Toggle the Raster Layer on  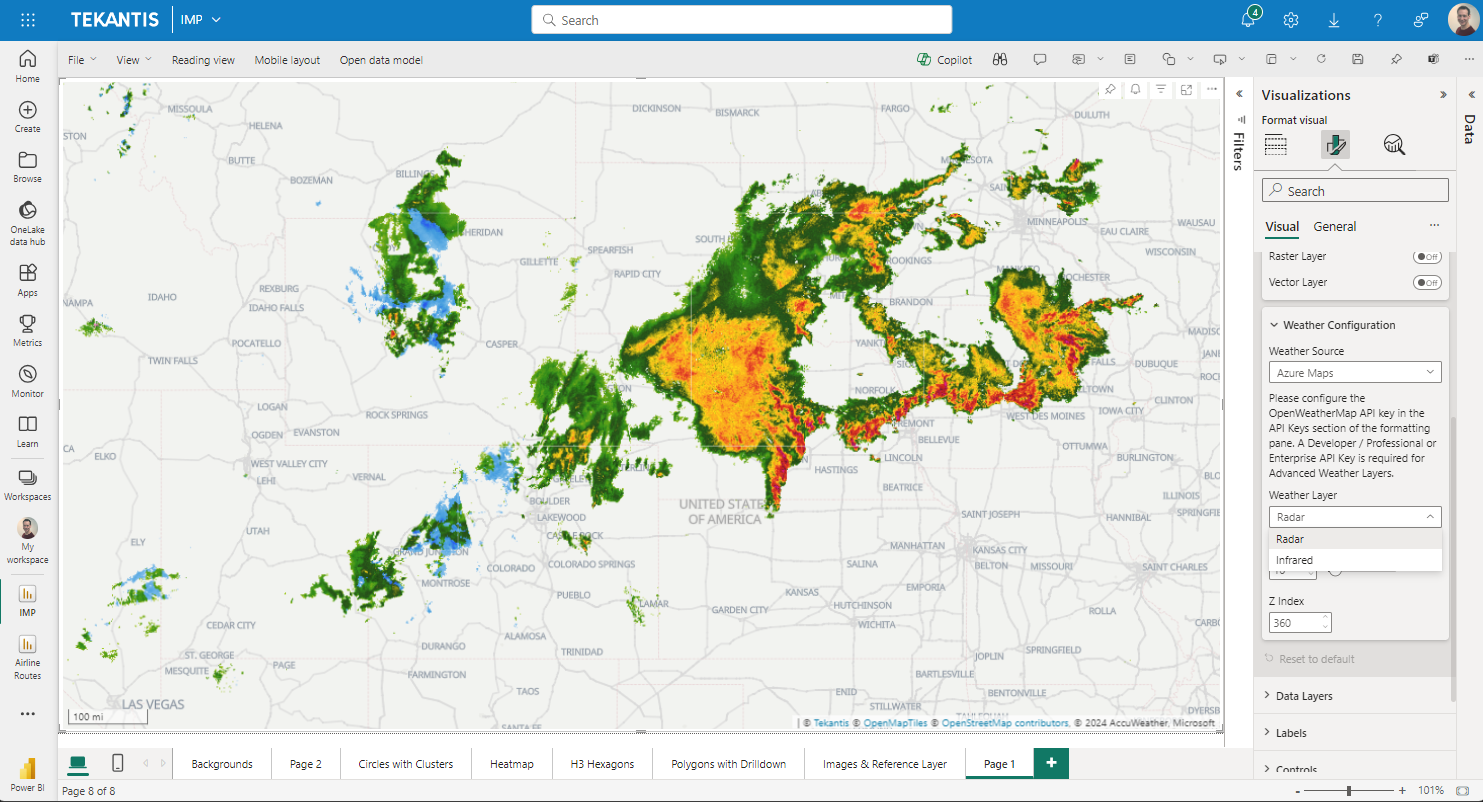click(x=1427, y=256)
